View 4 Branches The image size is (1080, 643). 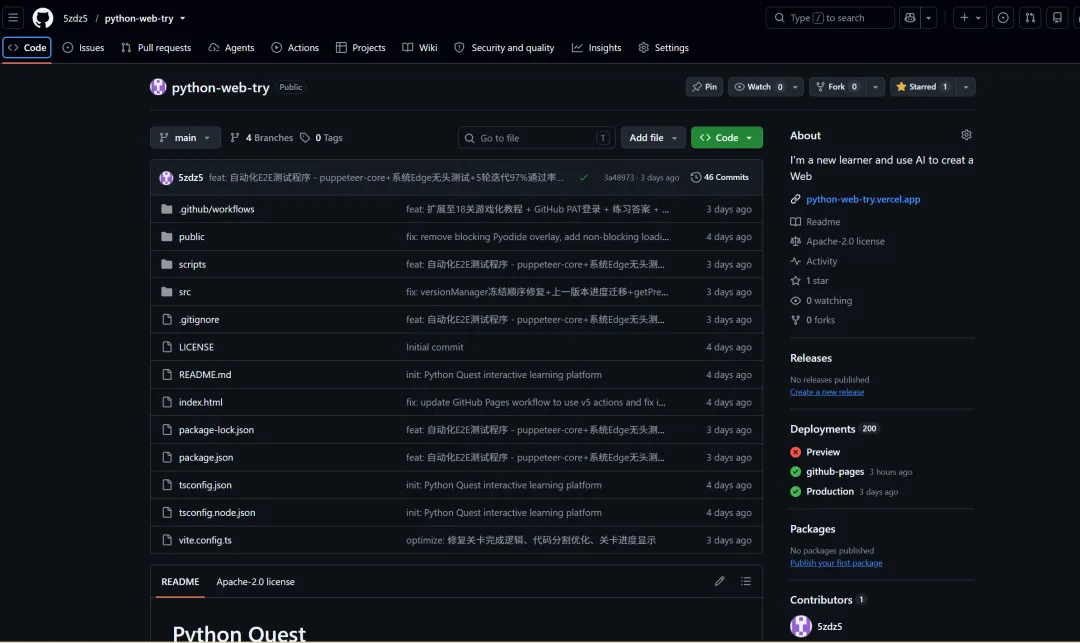tap(262, 138)
